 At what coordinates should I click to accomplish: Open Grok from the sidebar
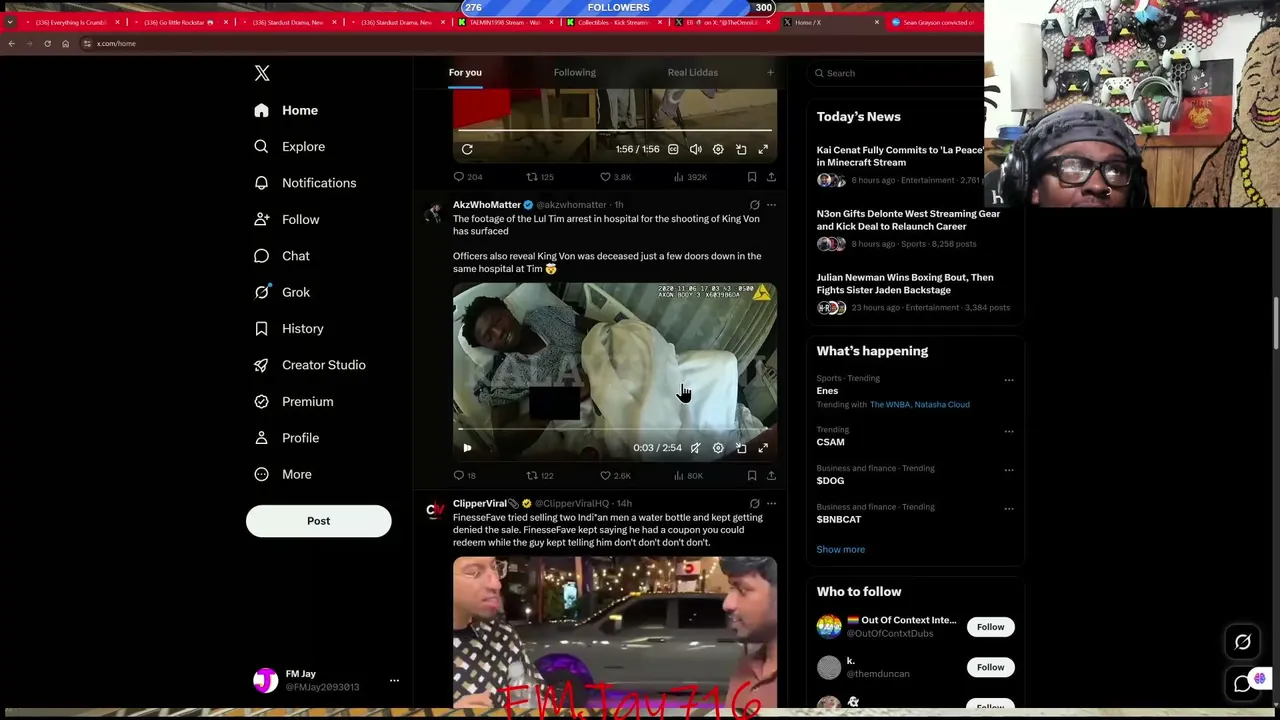click(x=282, y=292)
